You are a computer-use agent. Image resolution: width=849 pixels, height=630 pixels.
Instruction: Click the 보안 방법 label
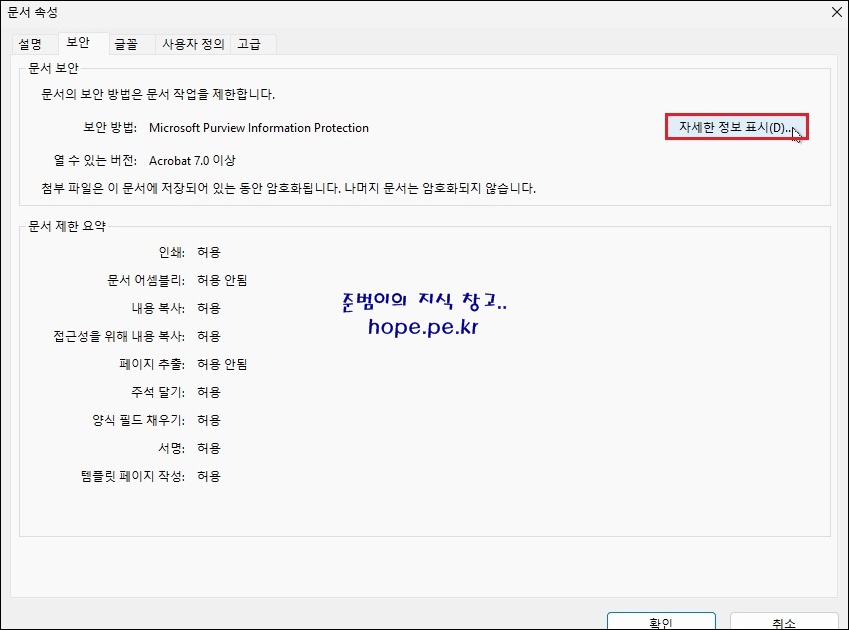pos(110,128)
